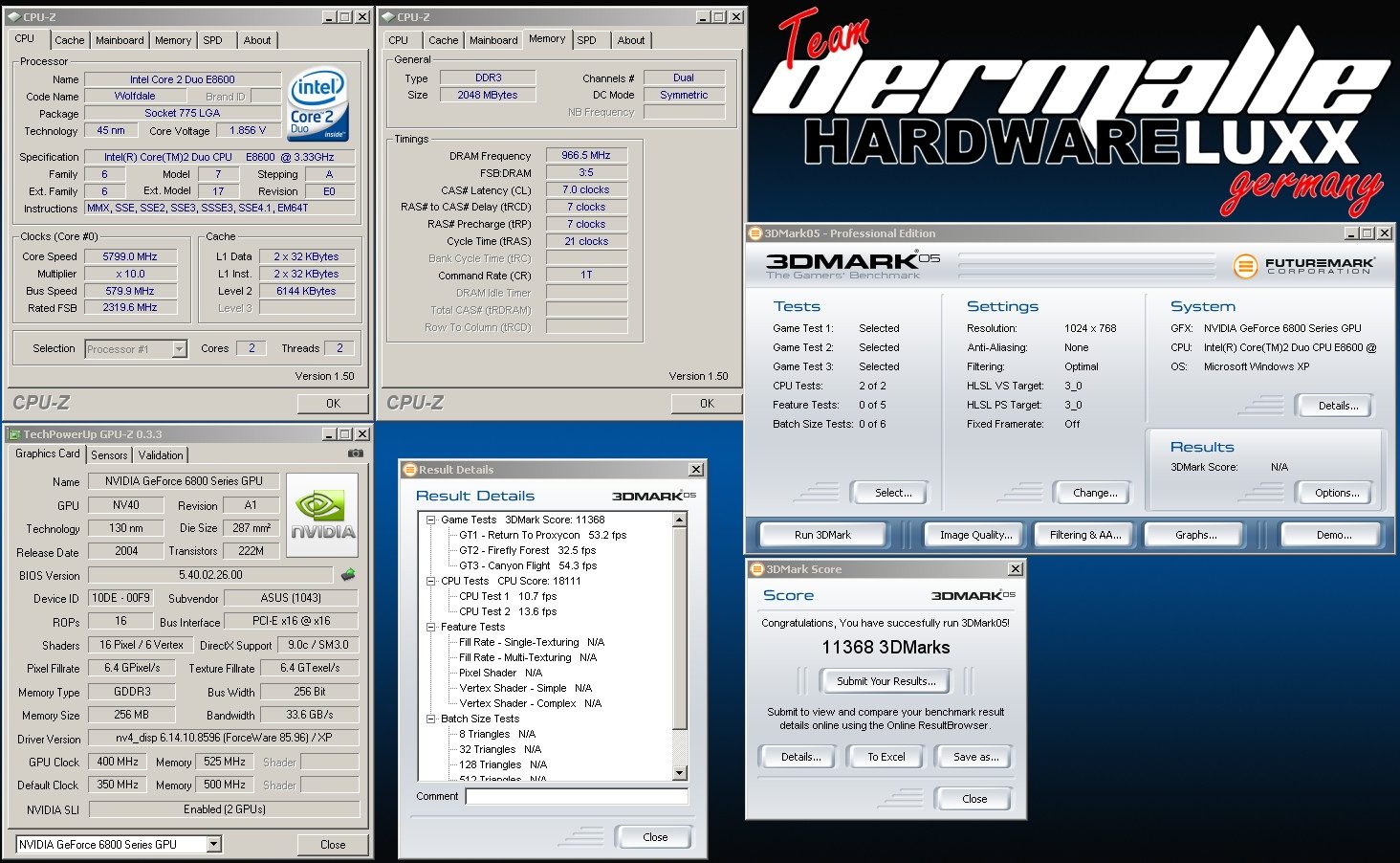Select CPU Test 1 result row
This screenshot has height=863, width=1400.
click(x=507, y=596)
